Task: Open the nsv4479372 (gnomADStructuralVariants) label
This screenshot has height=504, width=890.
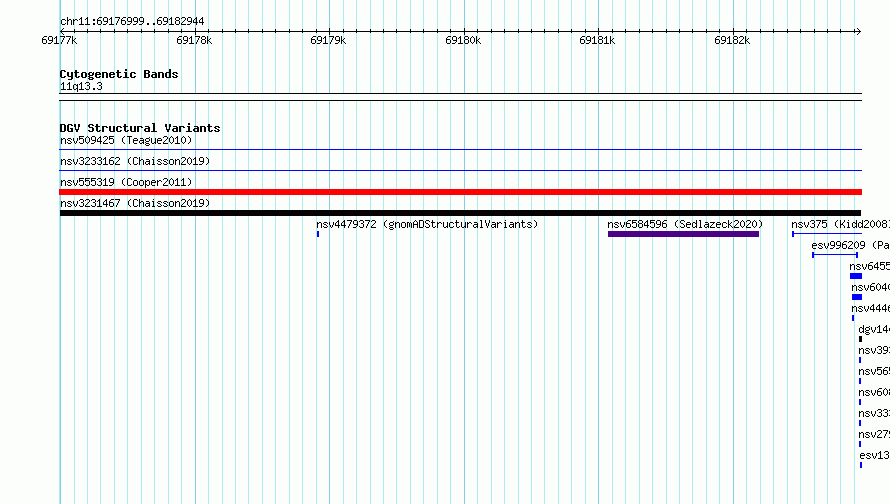Action: point(427,224)
